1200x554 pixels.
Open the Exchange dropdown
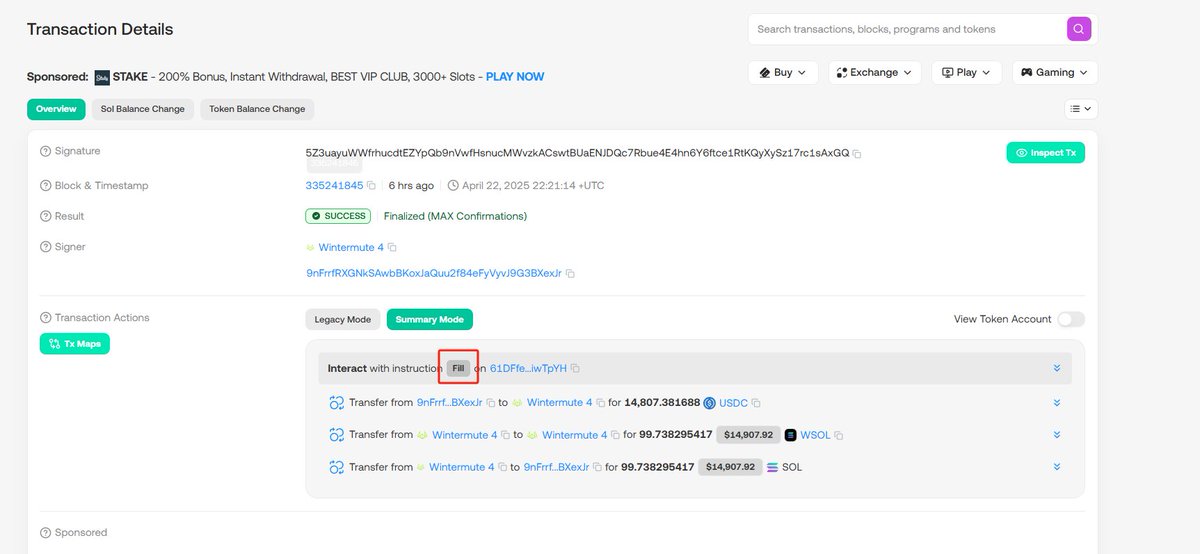(874, 72)
